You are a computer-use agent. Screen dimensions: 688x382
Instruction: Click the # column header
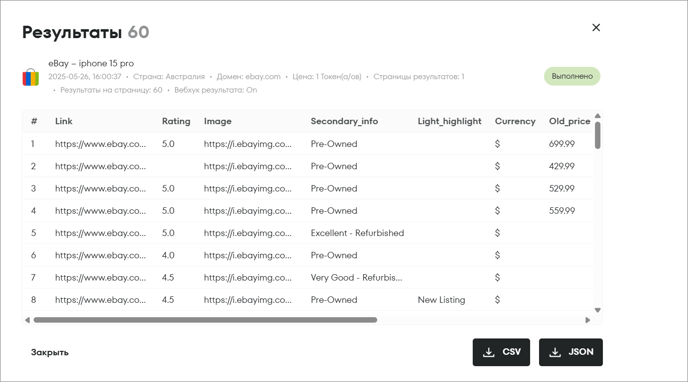click(x=34, y=121)
